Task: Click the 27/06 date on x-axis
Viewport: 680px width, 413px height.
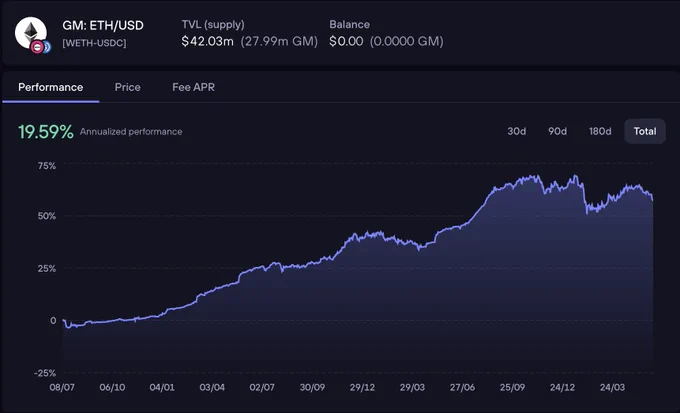Action: point(462,387)
